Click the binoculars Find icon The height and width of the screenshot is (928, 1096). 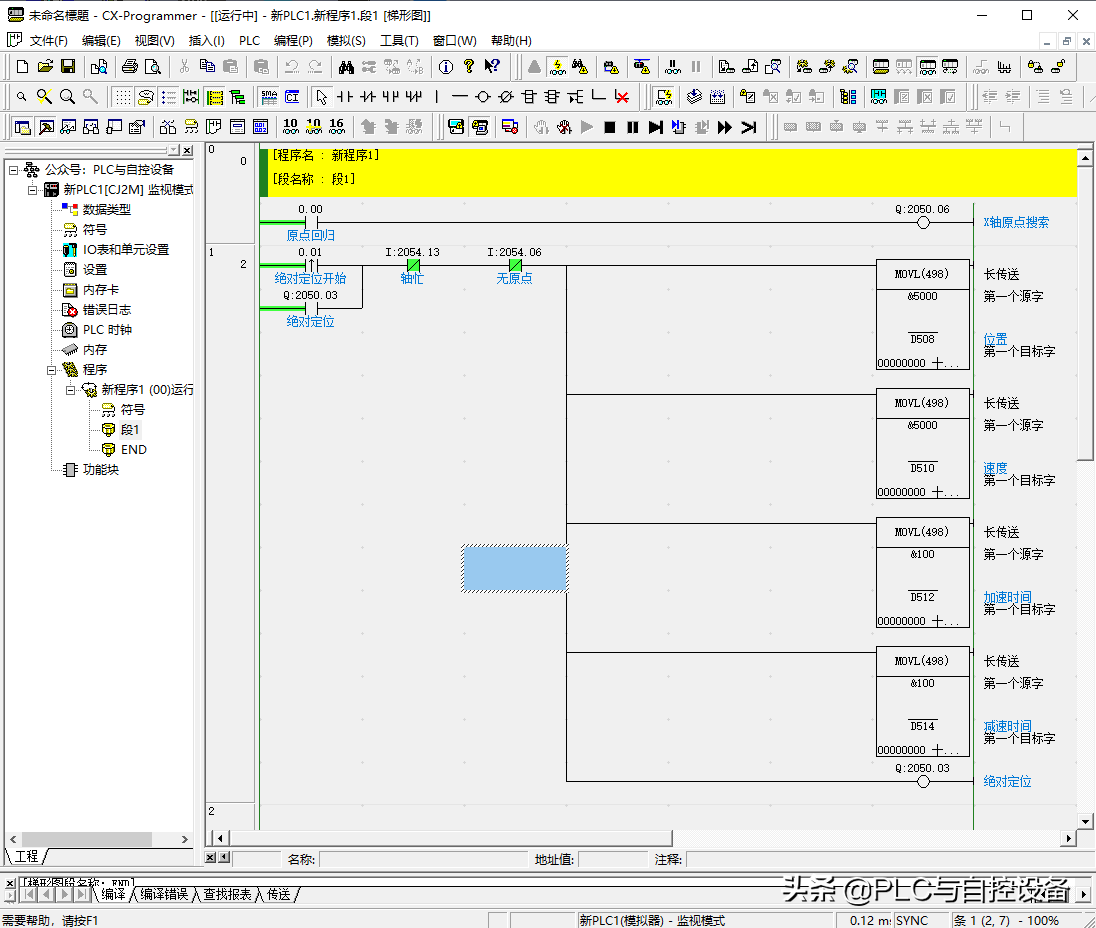click(346, 67)
